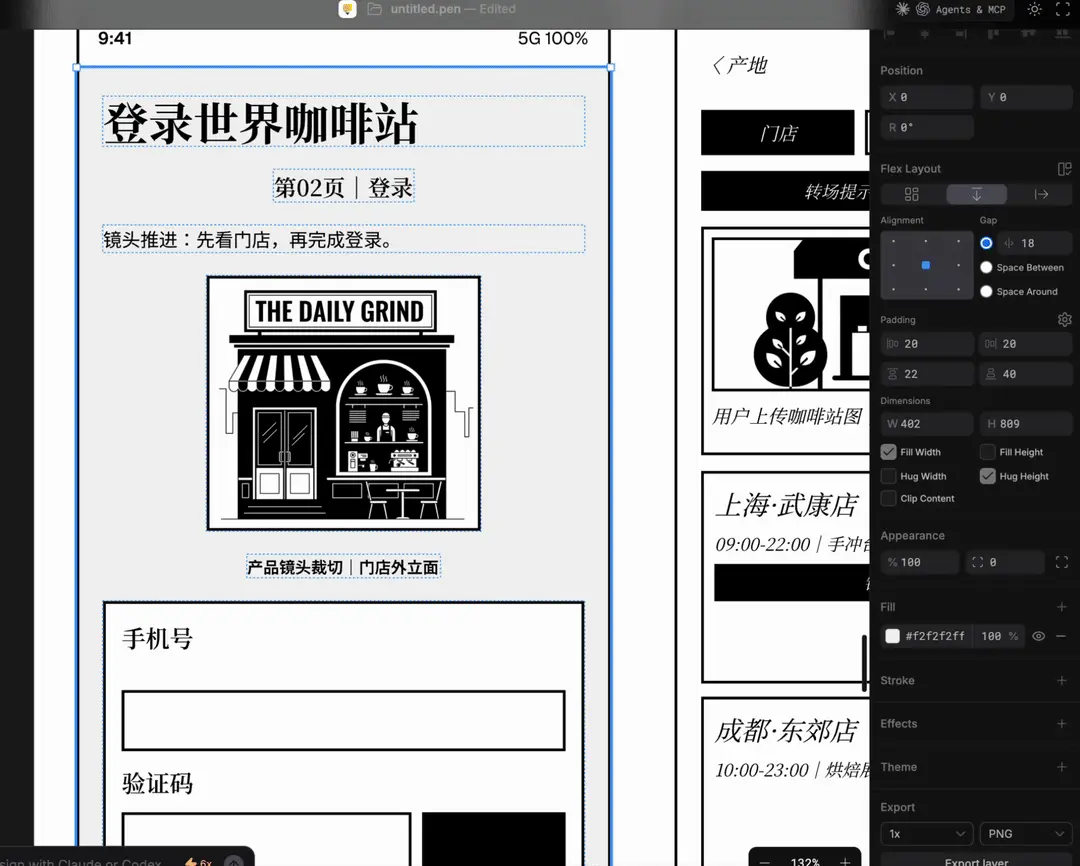Click the fill color swatch #f2f2f2ff
Screen dimensions: 1080x866
[x=893, y=636]
